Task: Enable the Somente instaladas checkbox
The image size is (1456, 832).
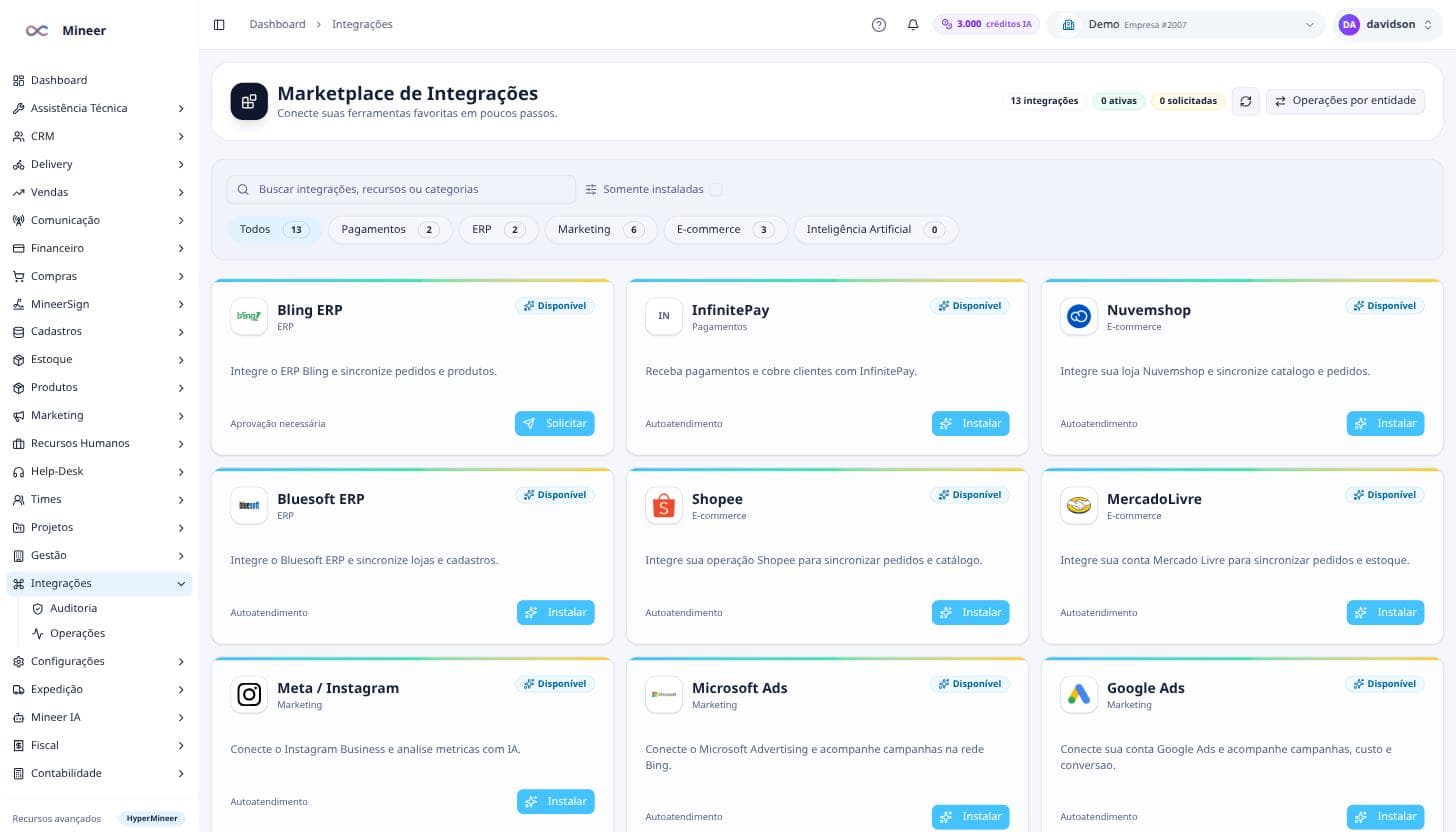Action: (716, 189)
